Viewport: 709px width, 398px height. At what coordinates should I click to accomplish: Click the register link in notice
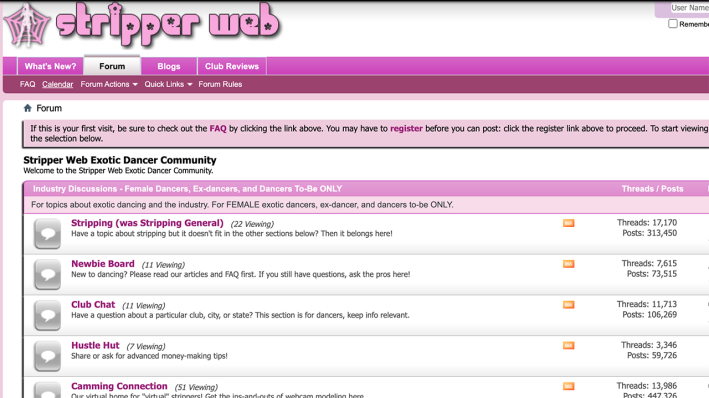406,128
